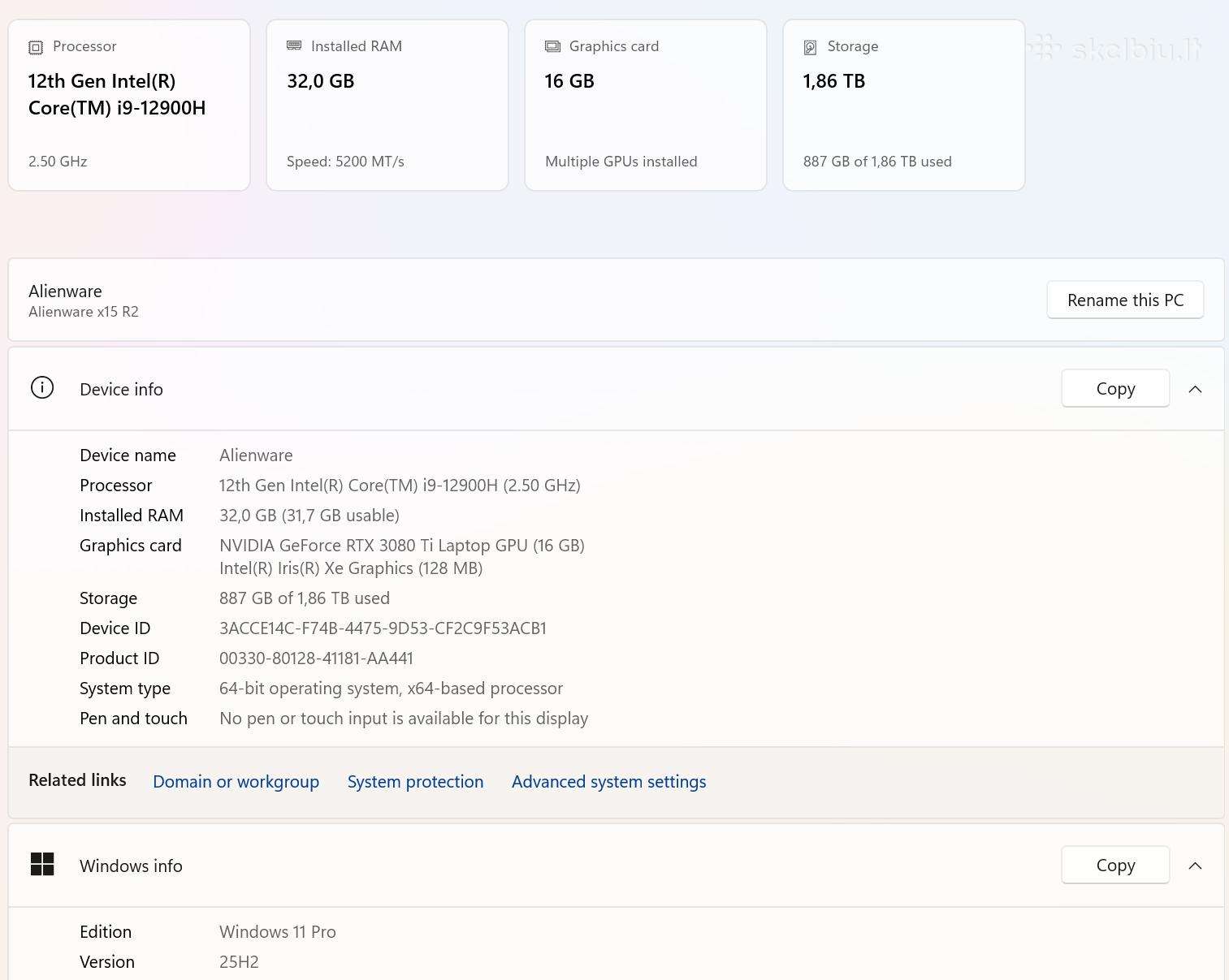
Task: Open Advanced system settings link
Action: (x=608, y=781)
